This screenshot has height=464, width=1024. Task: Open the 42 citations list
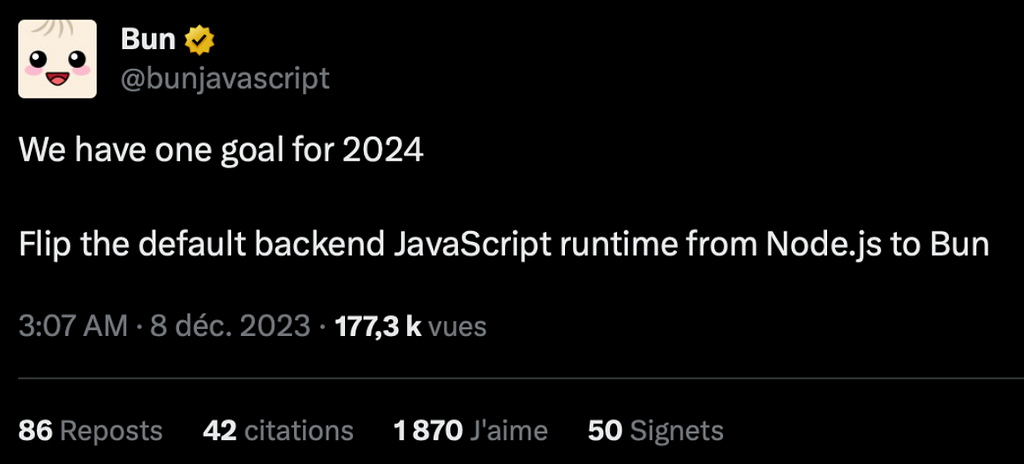tap(278, 431)
